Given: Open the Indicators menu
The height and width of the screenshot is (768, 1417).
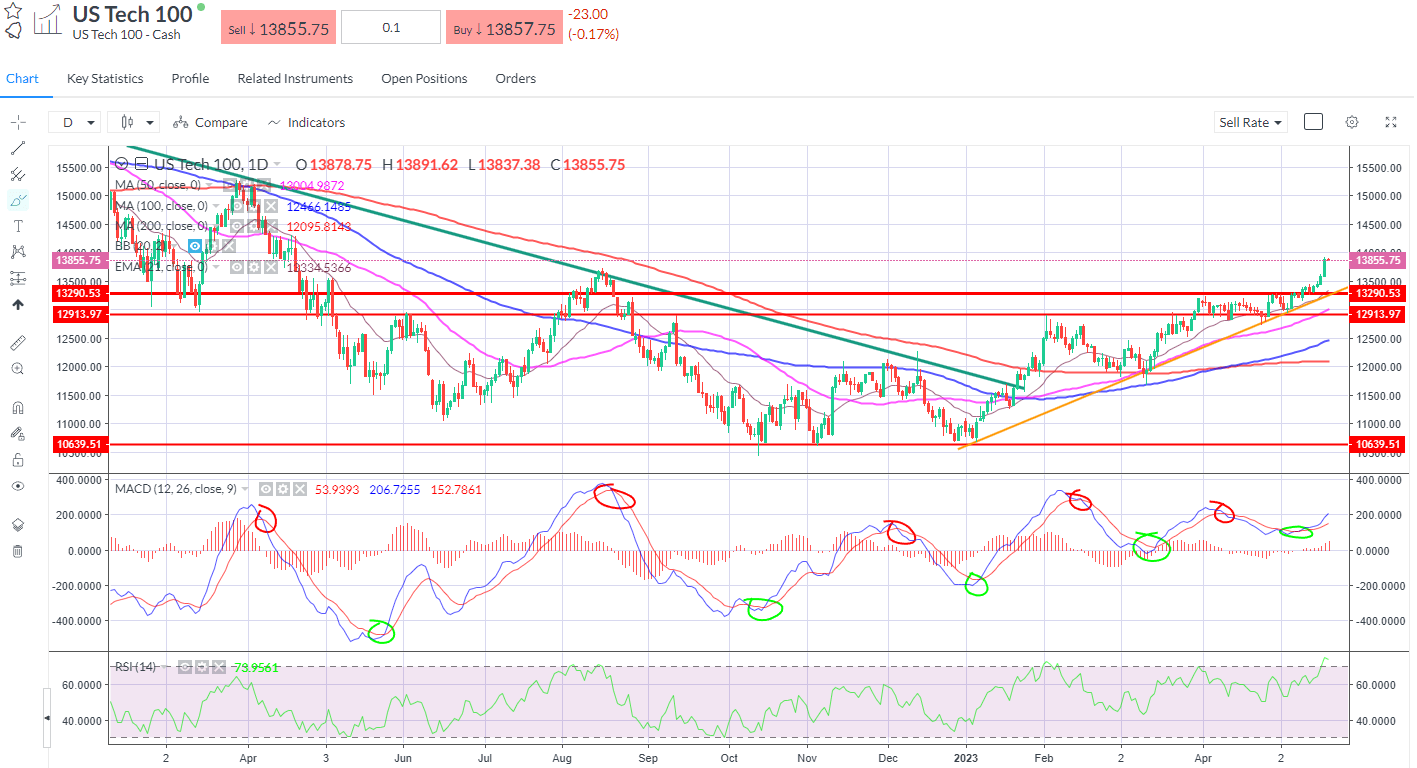Looking at the screenshot, I should (x=306, y=122).
